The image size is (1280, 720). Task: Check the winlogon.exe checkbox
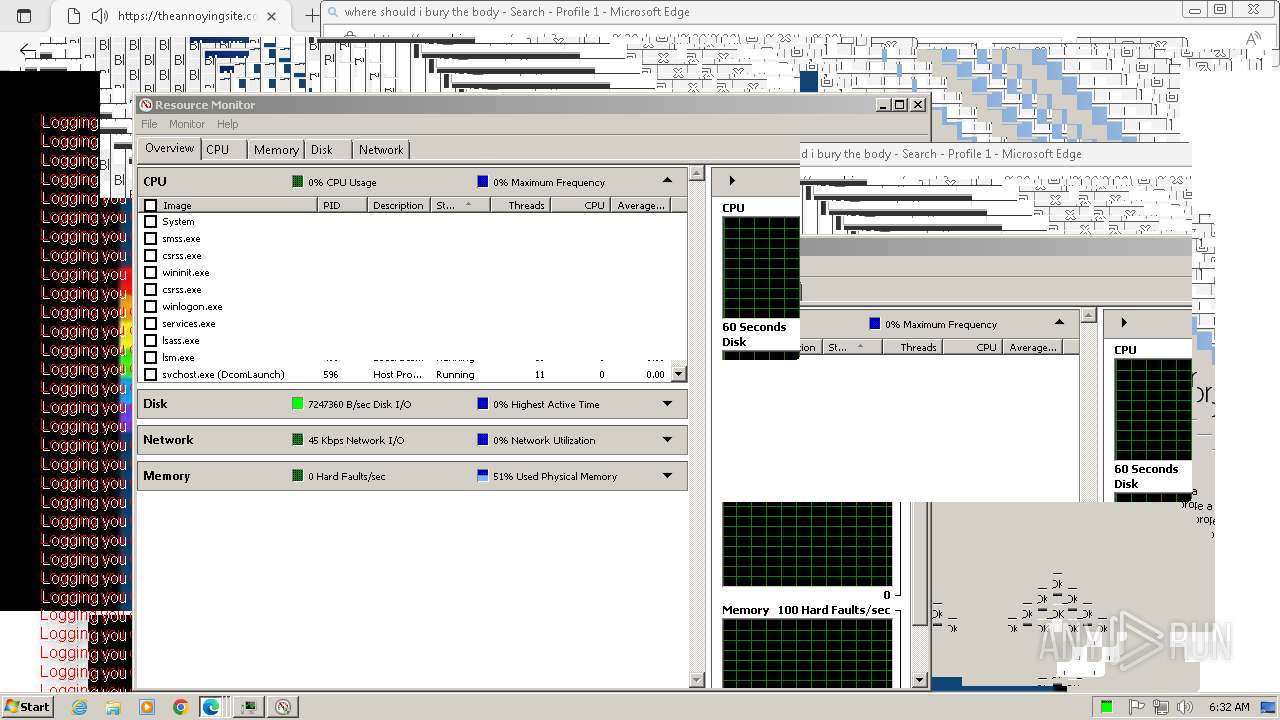coord(151,307)
